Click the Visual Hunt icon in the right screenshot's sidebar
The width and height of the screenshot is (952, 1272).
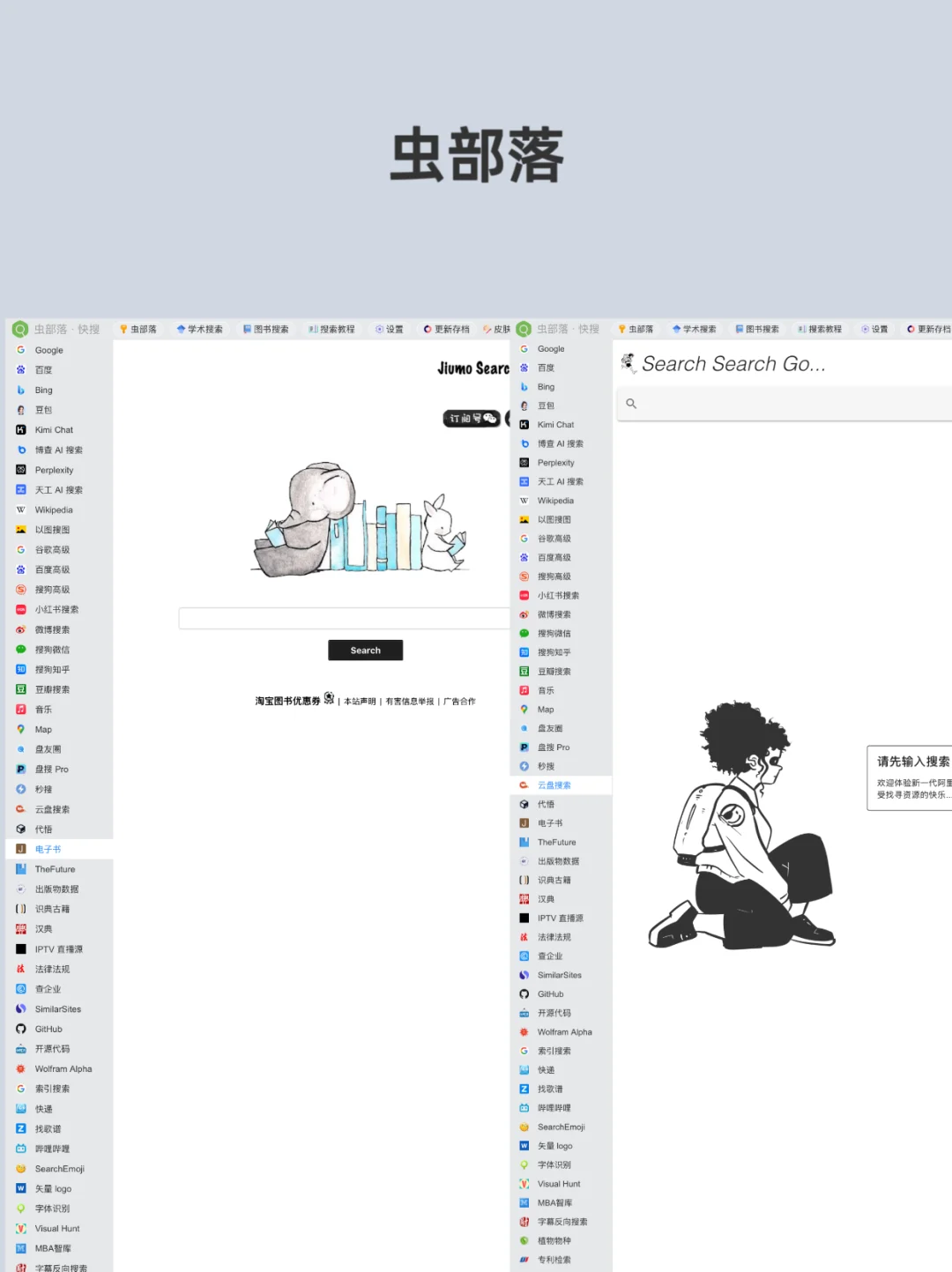[524, 1184]
